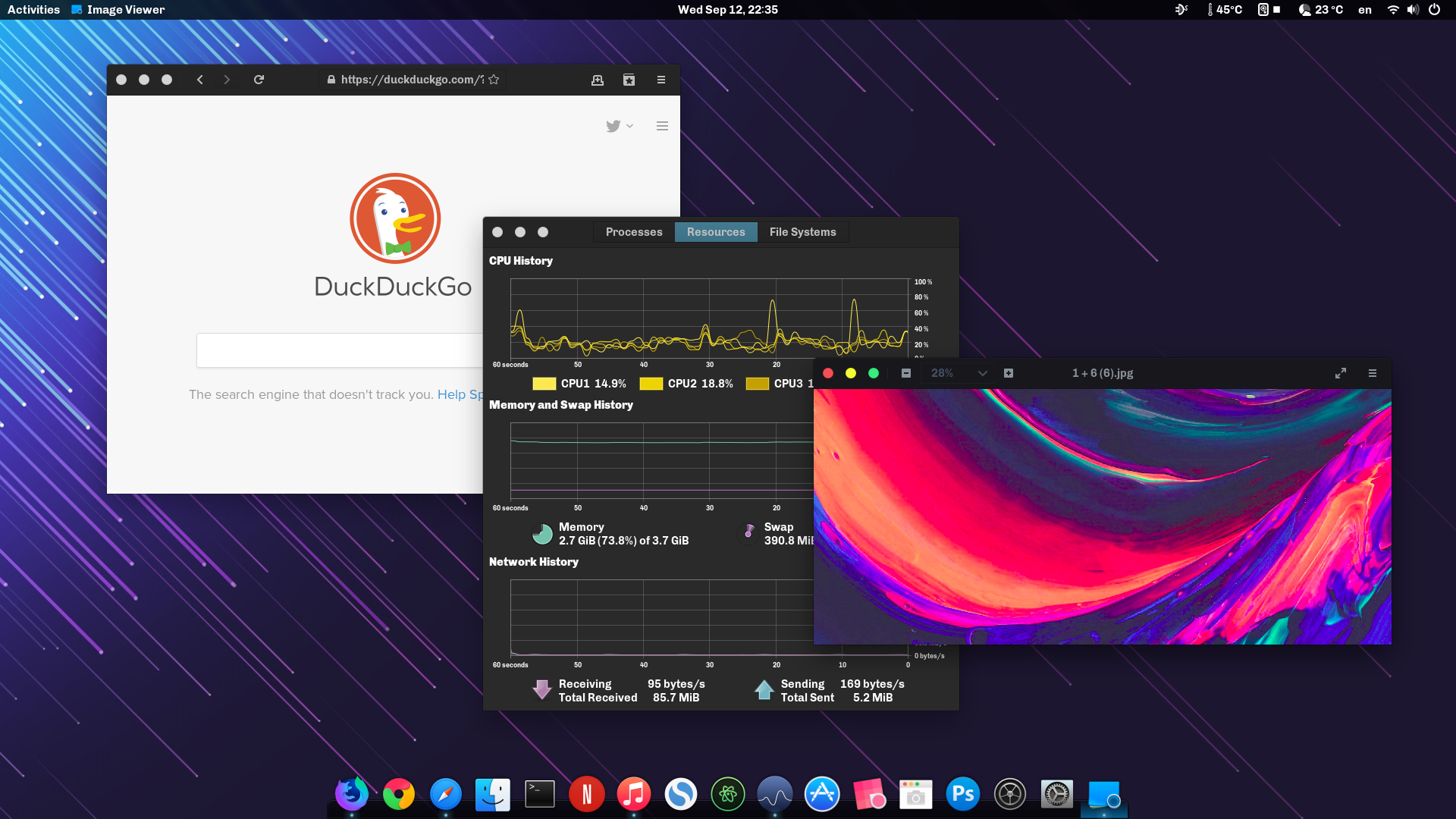1456x819 pixels.
Task: Switch to File Systems tab
Action: coord(802,232)
